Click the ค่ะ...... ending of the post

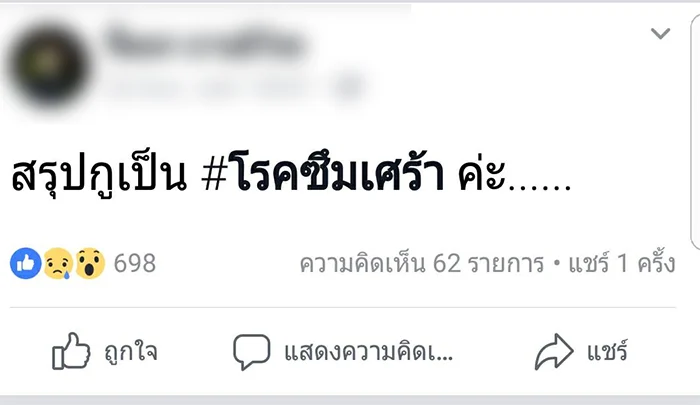(x=515, y=175)
